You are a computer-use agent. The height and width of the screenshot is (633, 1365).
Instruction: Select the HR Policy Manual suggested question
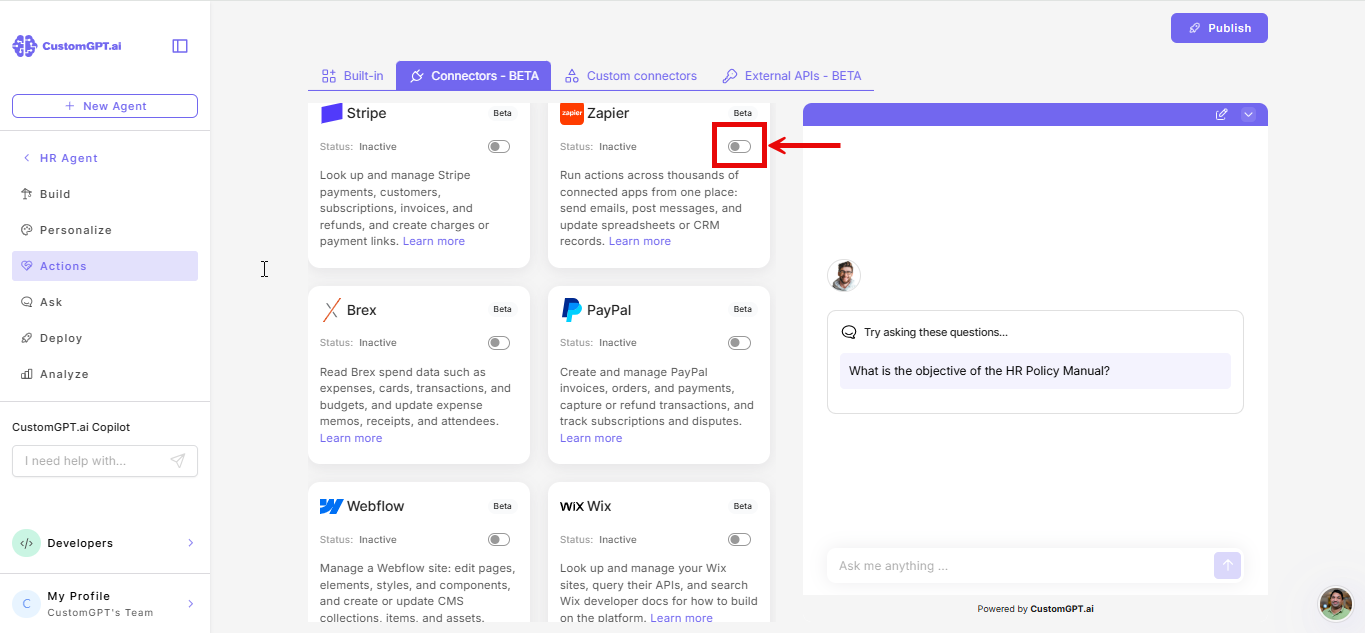coord(1035,371)
